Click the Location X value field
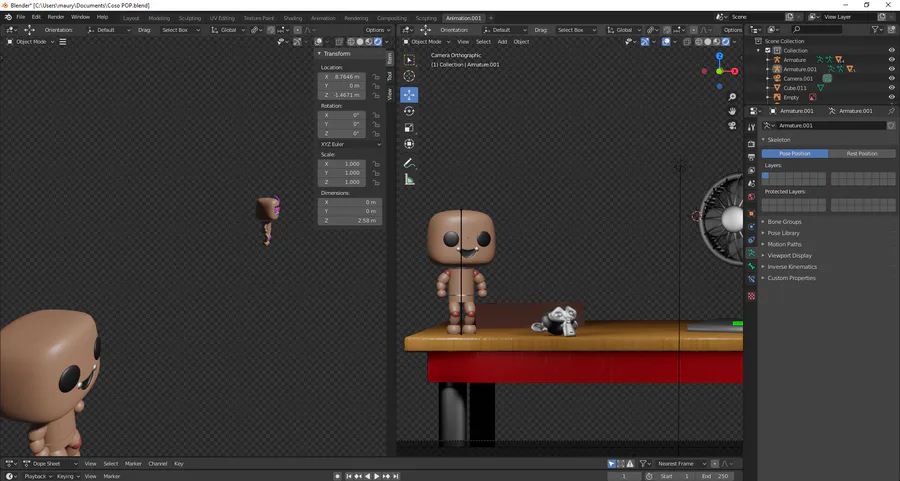900x481 pixels. coord(343,77)
